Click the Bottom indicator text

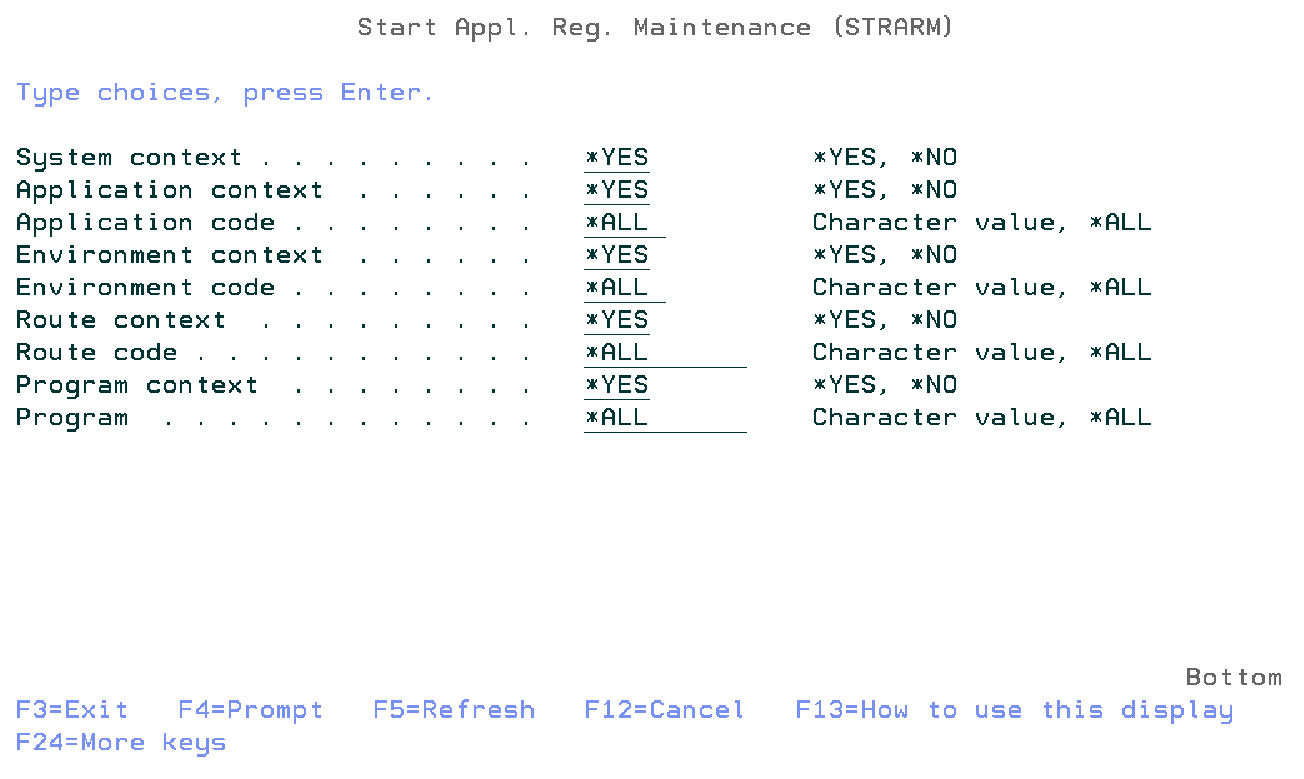[x=1233, y=678]
